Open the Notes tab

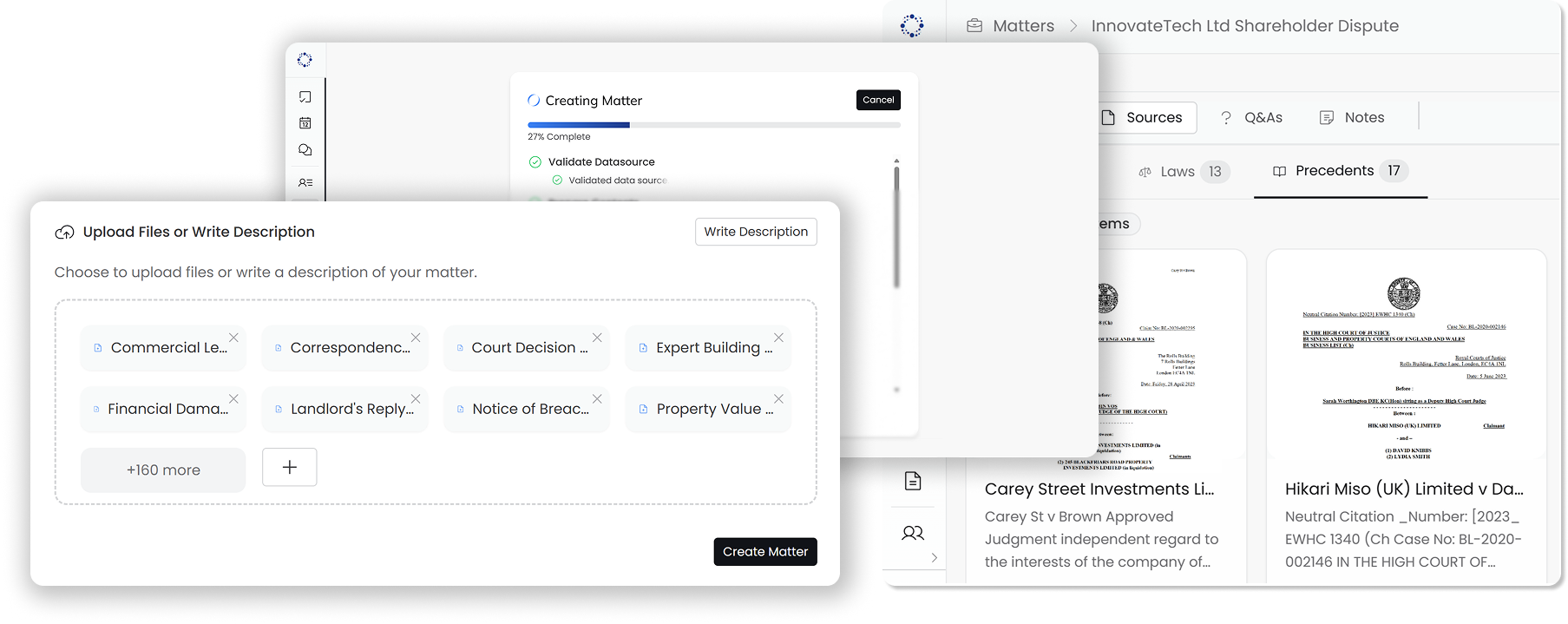[x=1351, y=117]
